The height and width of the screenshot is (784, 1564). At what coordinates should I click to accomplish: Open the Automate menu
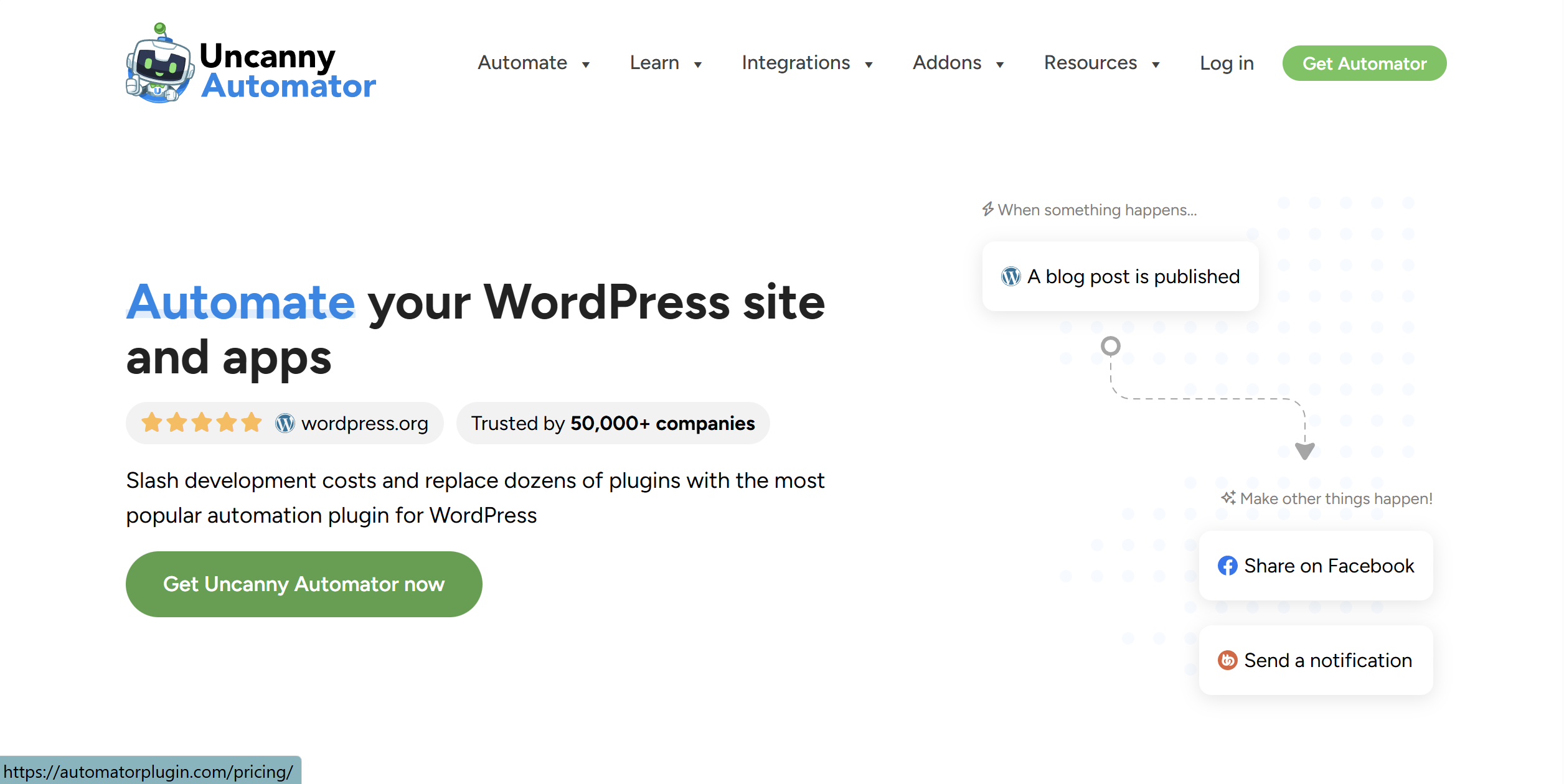[x=522, y=63]
